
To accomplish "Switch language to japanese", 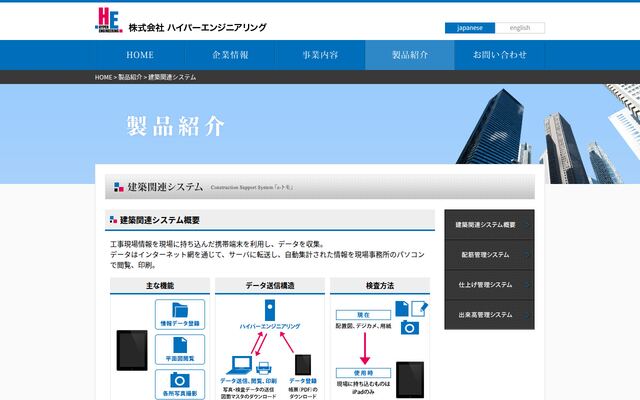I will (470, 28).
